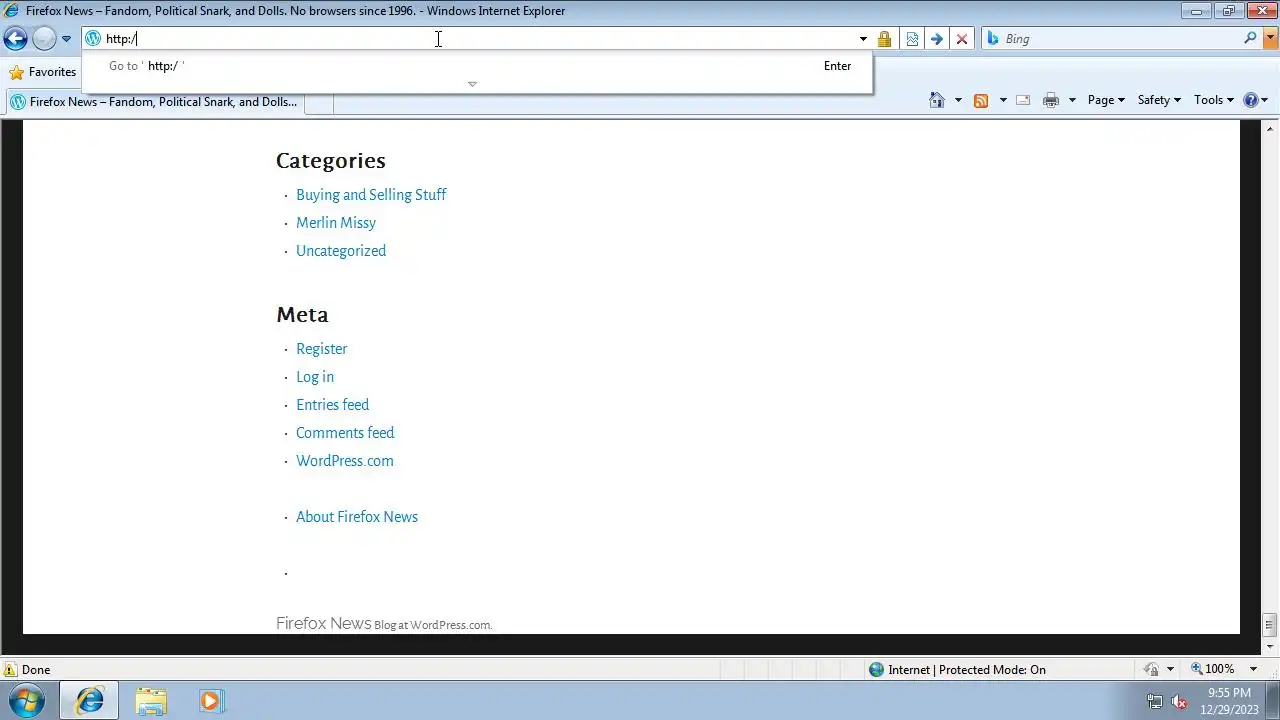Open the Windows Start orb

(27, 700)
